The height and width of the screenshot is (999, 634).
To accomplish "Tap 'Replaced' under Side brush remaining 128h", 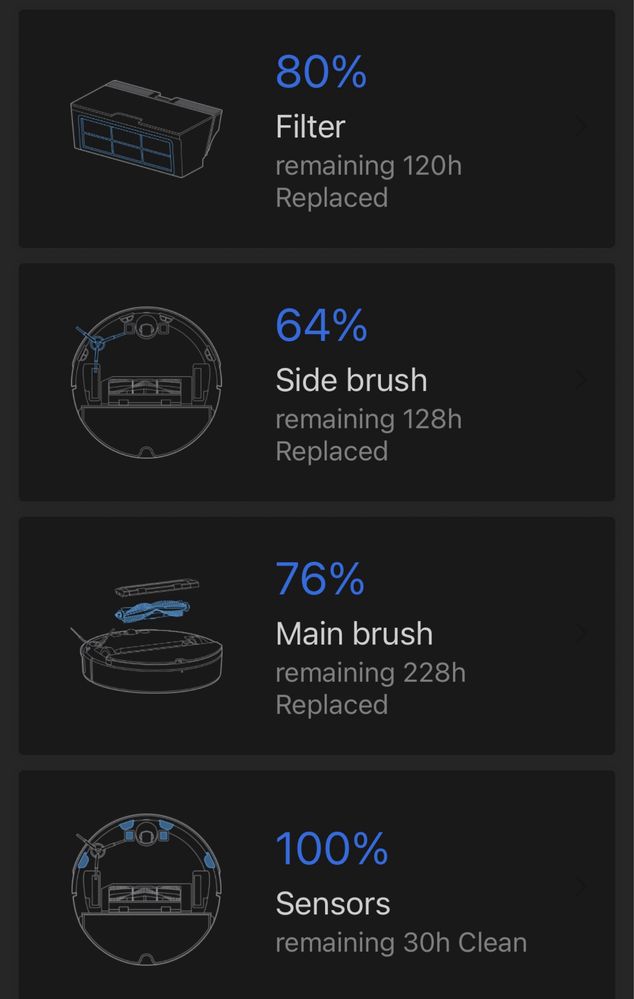I will [x=331, y=452].
